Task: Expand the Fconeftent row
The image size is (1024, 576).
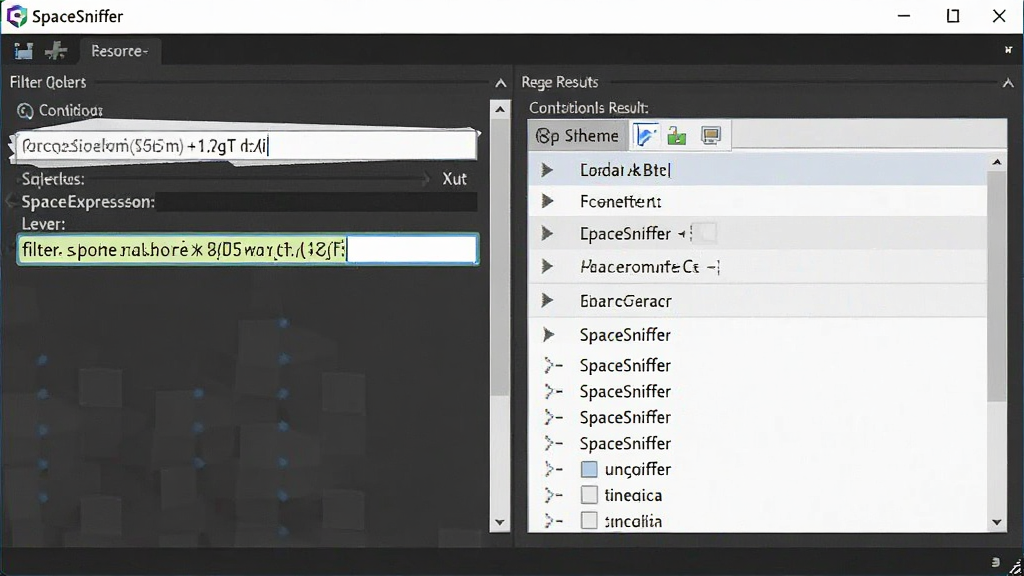Action: pos(547,201)
